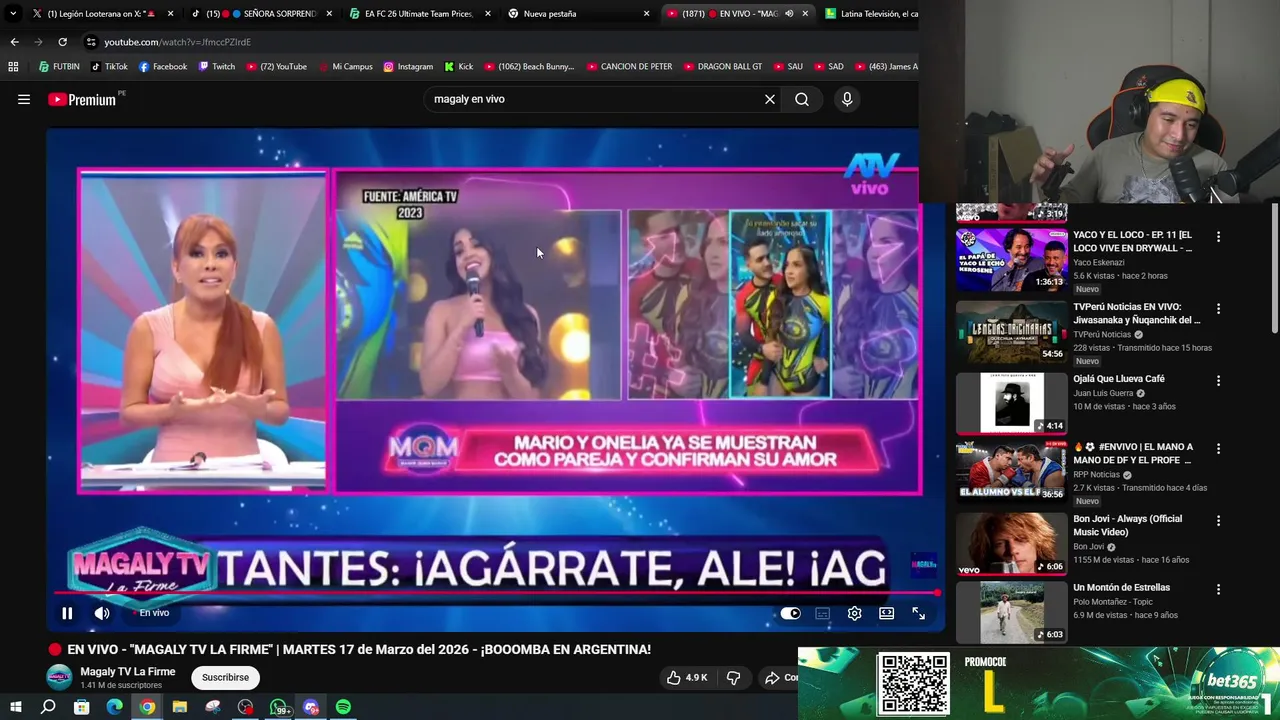Open options for Un Montón de Estrellas video

pos(1218,590)
